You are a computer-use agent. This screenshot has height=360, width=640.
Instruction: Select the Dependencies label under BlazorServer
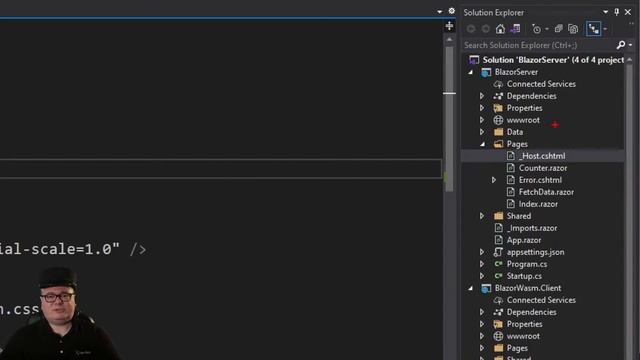click(531, 96)
